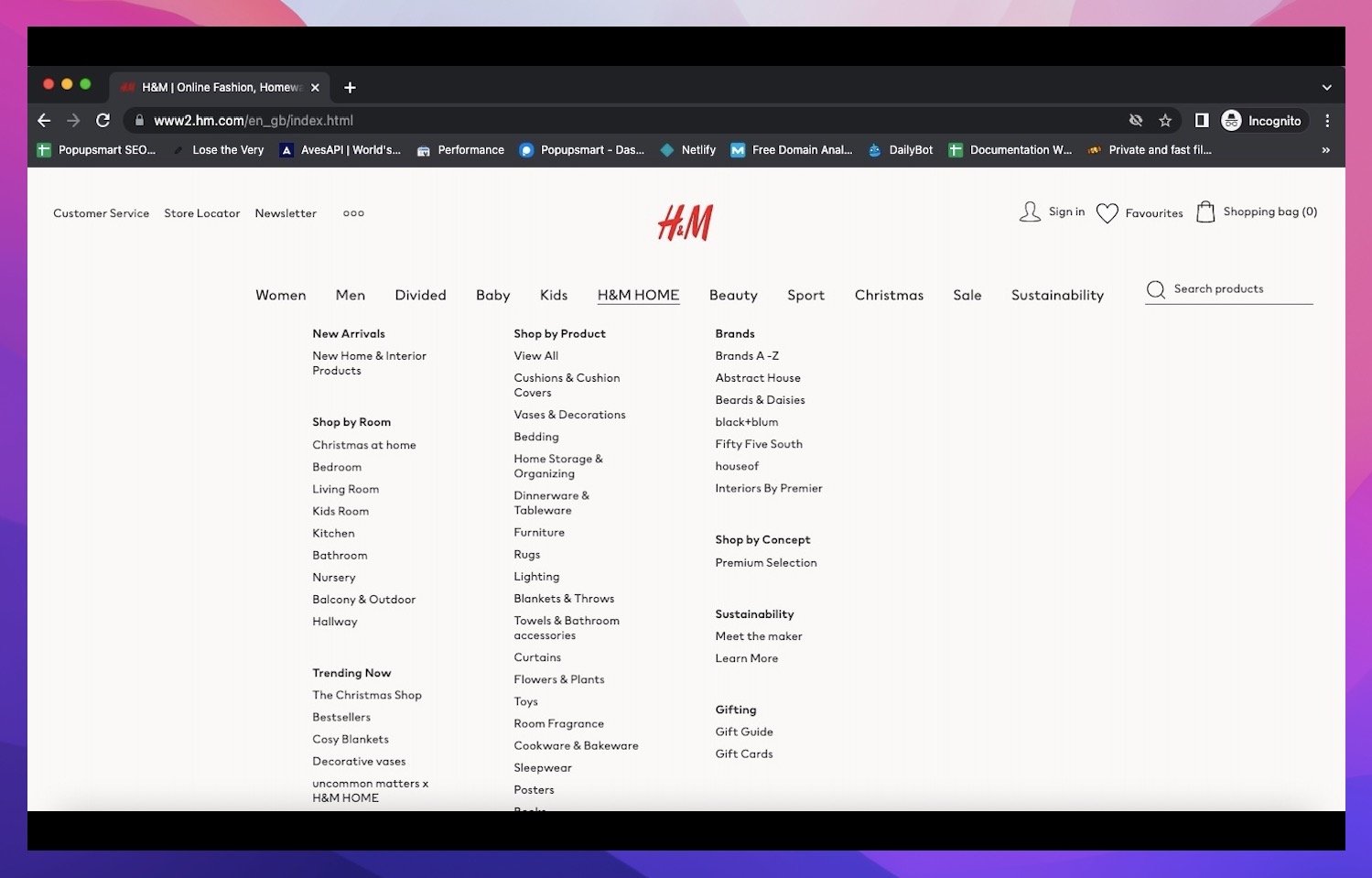
Task: Open New Home & Interior Products
Action: click(369, 363)
